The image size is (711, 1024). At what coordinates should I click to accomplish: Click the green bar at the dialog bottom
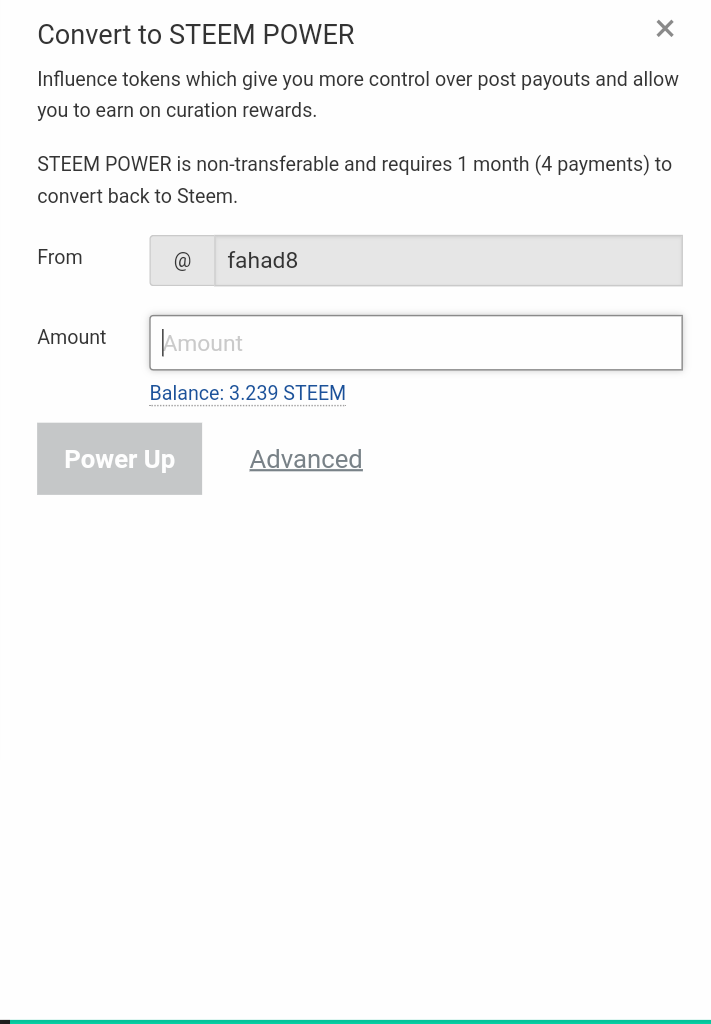click(x=360, y=1021)
